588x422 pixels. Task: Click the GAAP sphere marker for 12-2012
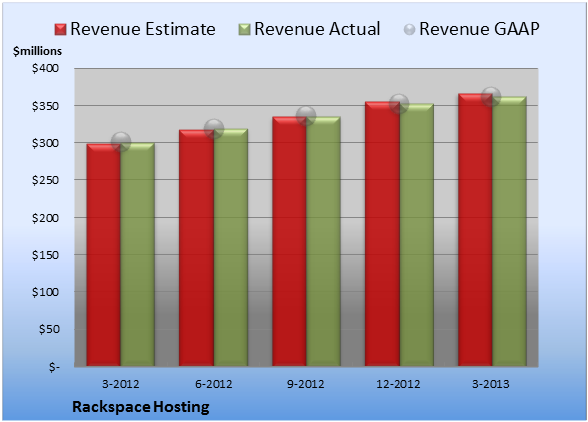399,104
